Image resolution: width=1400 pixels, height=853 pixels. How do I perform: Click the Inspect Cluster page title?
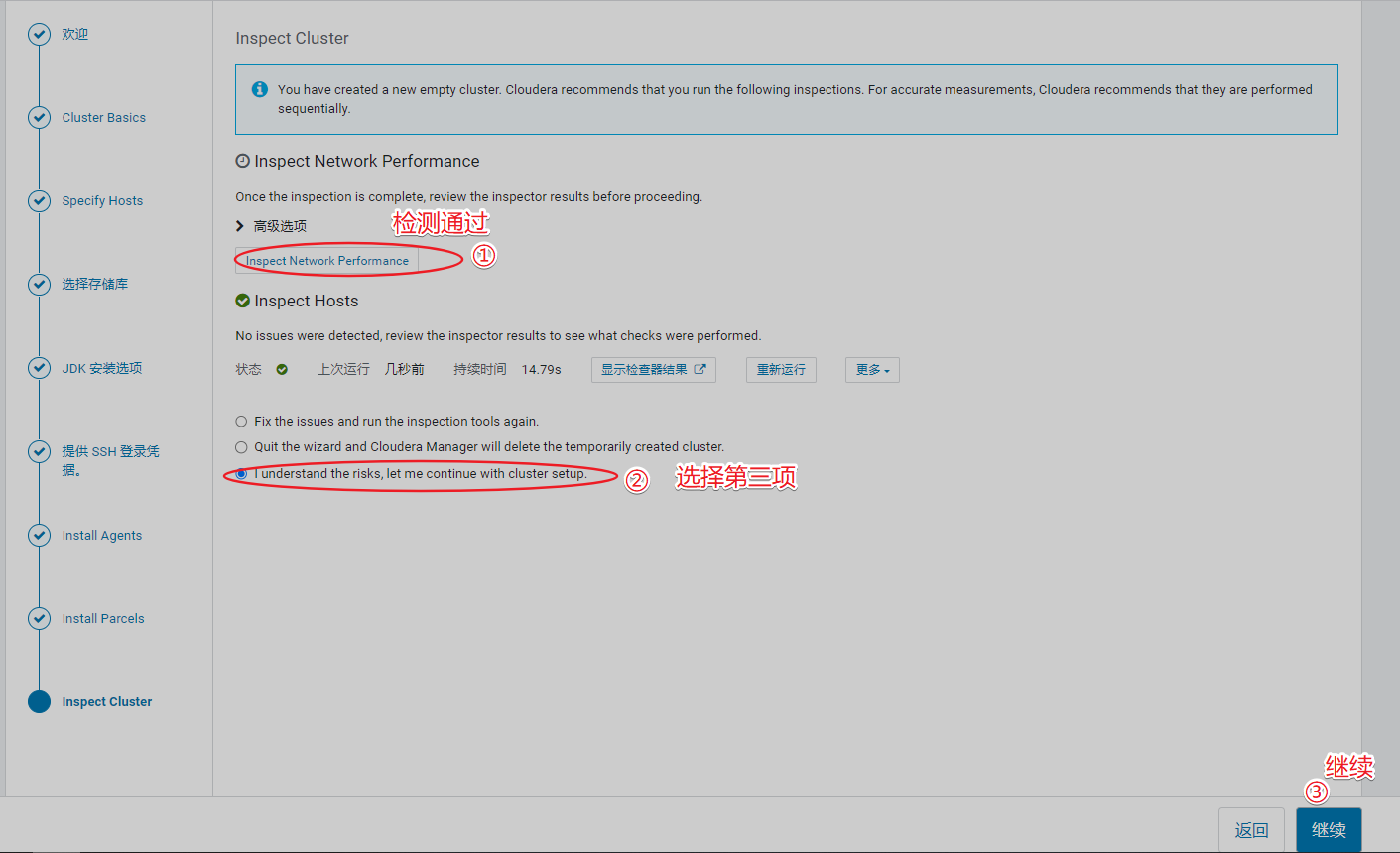point(292,38)
